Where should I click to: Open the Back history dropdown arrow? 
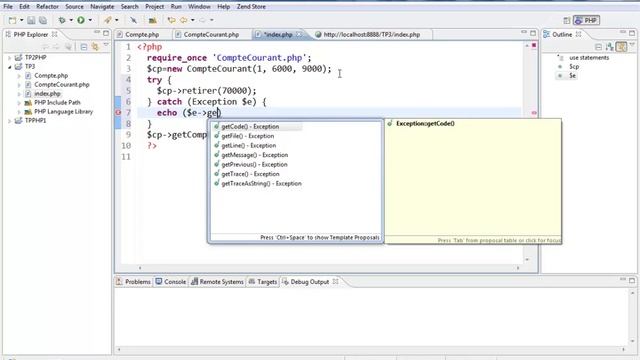pos(193,20)
